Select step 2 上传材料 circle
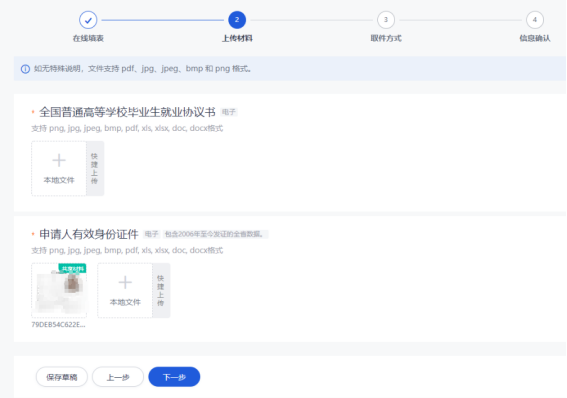Viewport: 567px width, 398px height. point(237,20)
